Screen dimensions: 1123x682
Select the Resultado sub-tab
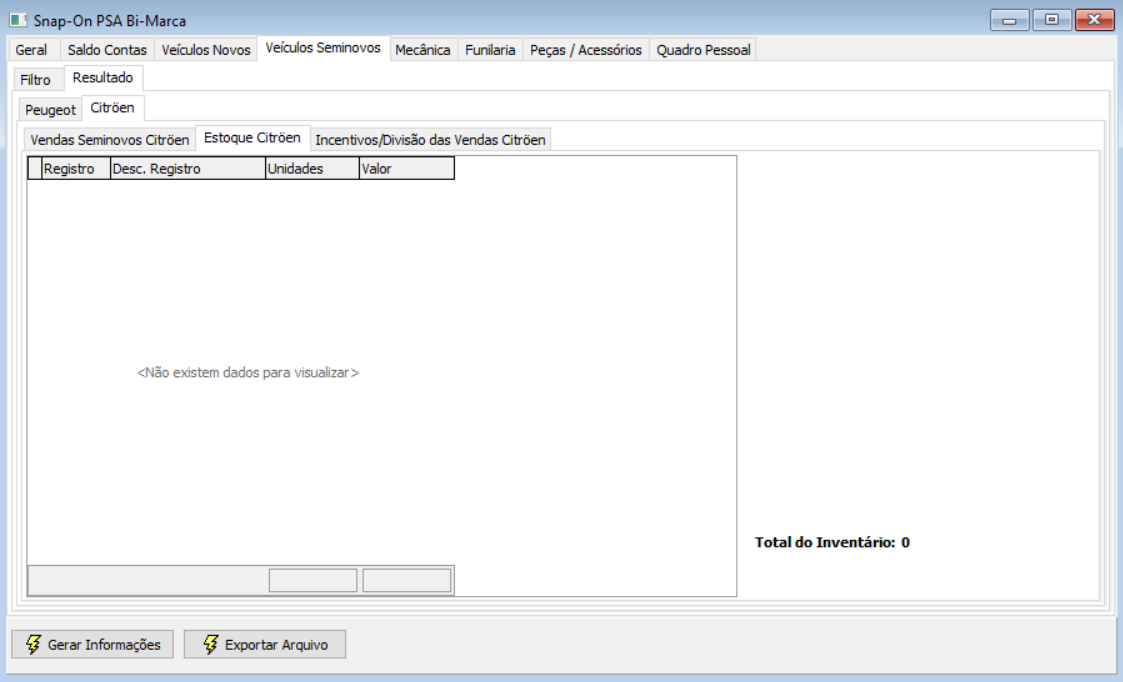103,77
